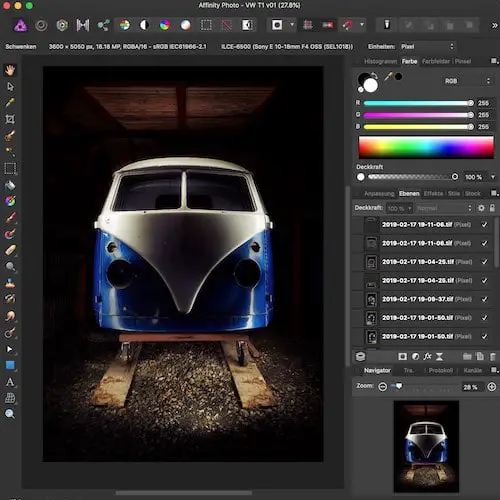Open the RGB color model dropdown
500x500 pixels.
[467, 81]
